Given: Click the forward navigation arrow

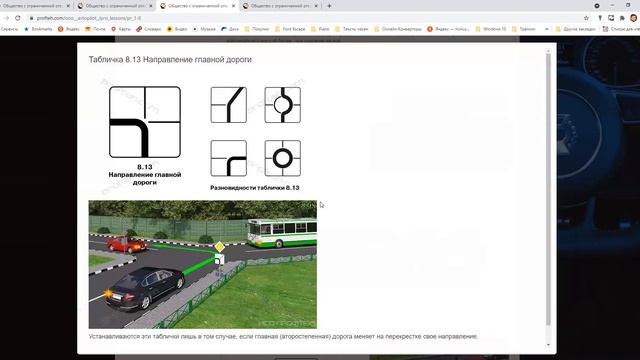Looking at the screenshot, I should coord(6,18).
